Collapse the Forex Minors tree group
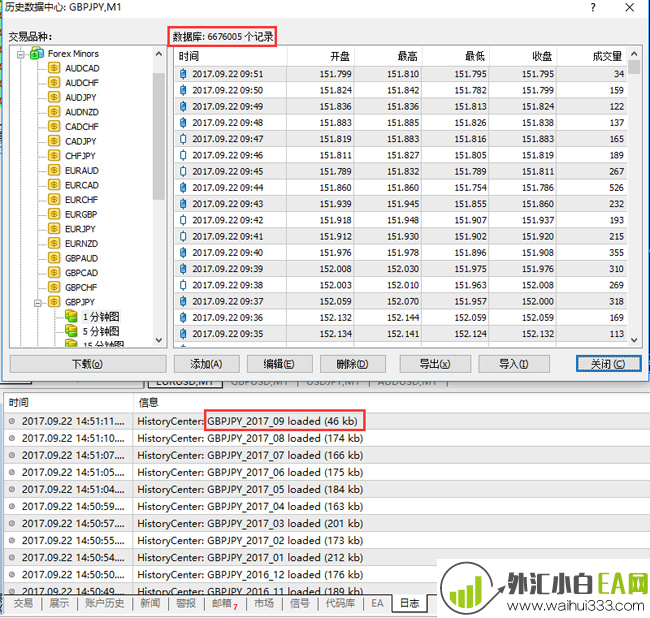This screenshot has width=650, height=618. (x=21, y=53)
